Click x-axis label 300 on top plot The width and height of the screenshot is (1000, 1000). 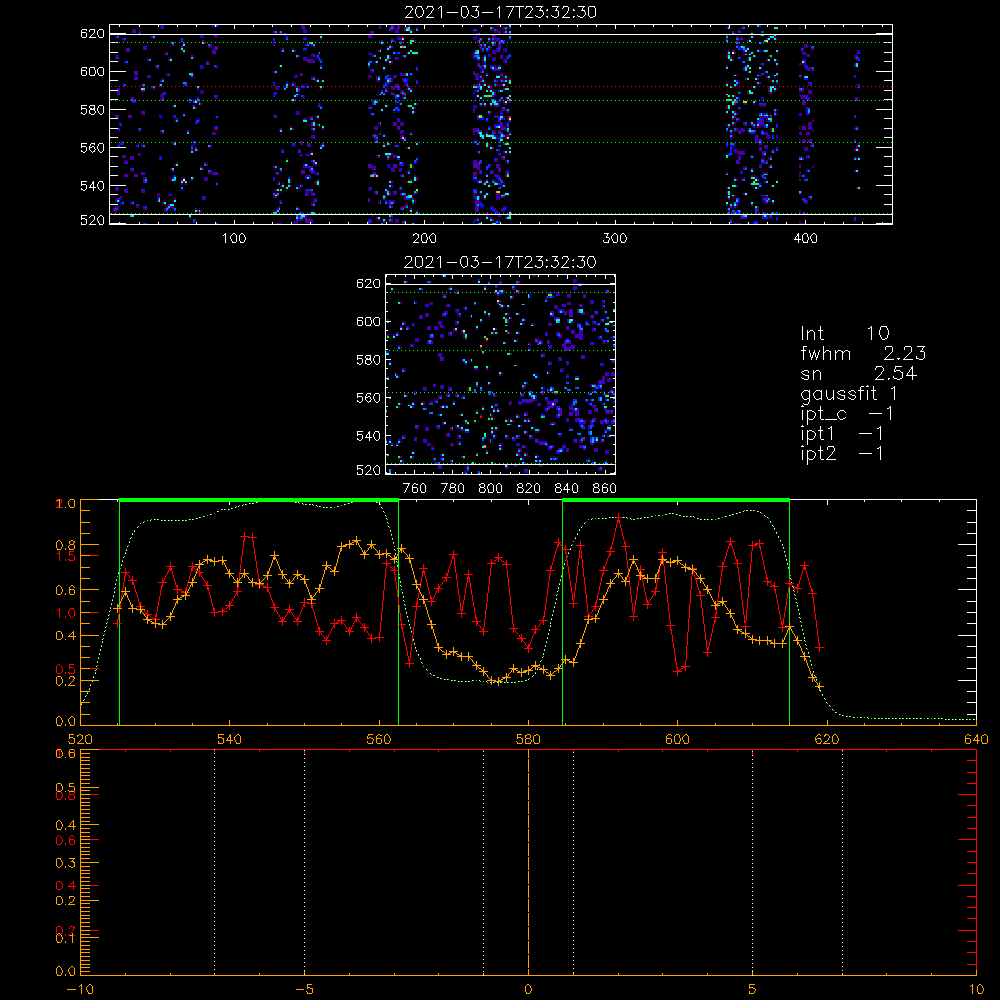point(615,239)
